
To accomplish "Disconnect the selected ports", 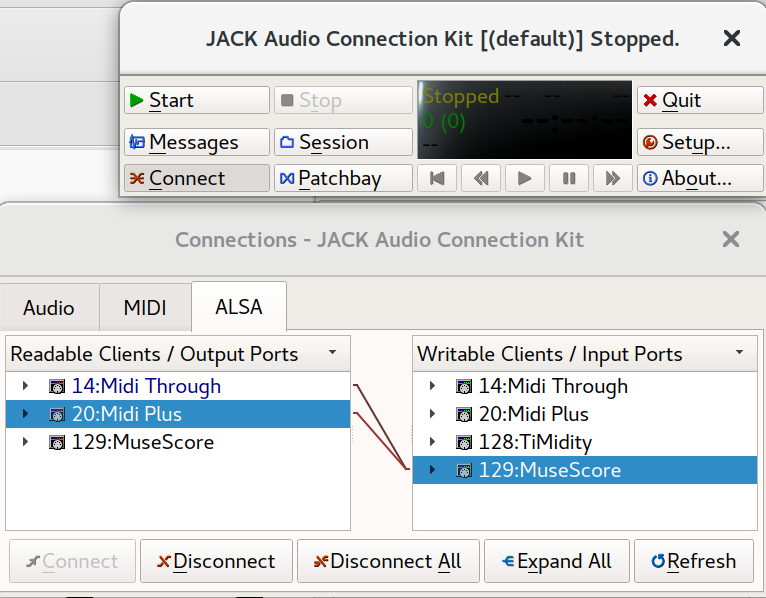I will coord(216,561).
